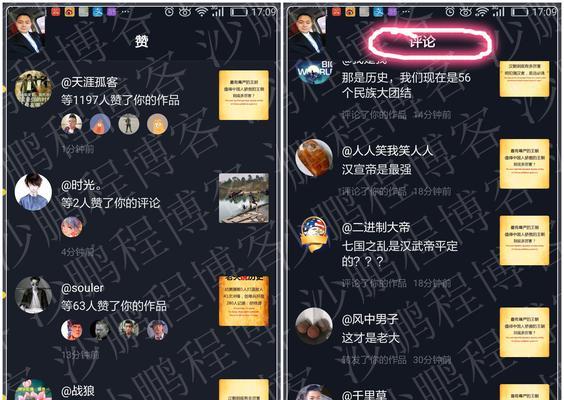Image resolution: width=564 pixels, height=400 pixels.
Task: Tap text 等63人赞了你的作品
Action: (114, 306)
